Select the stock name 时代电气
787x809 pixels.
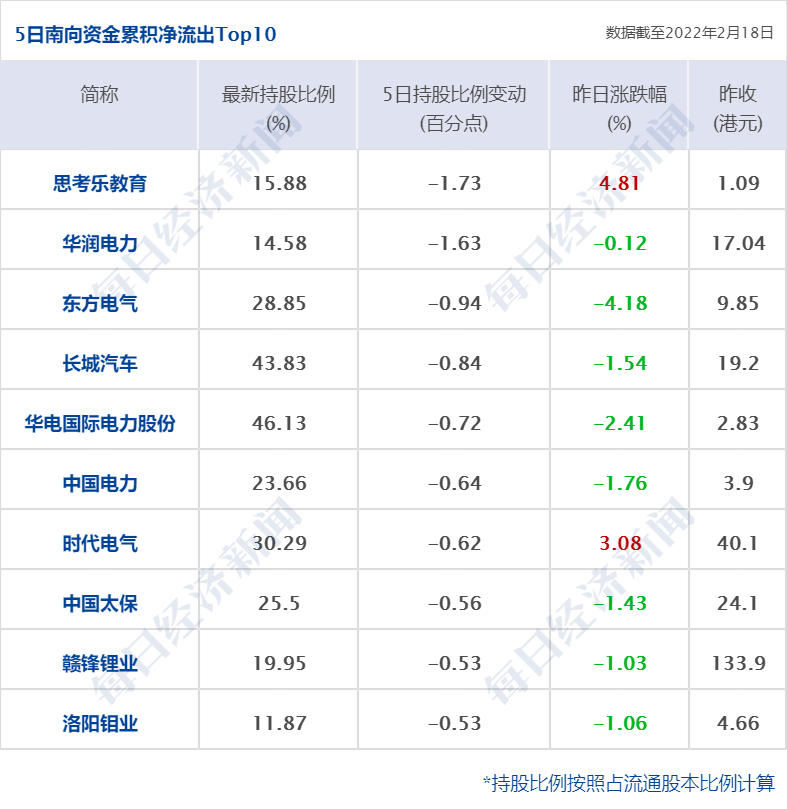coord(100,543)
